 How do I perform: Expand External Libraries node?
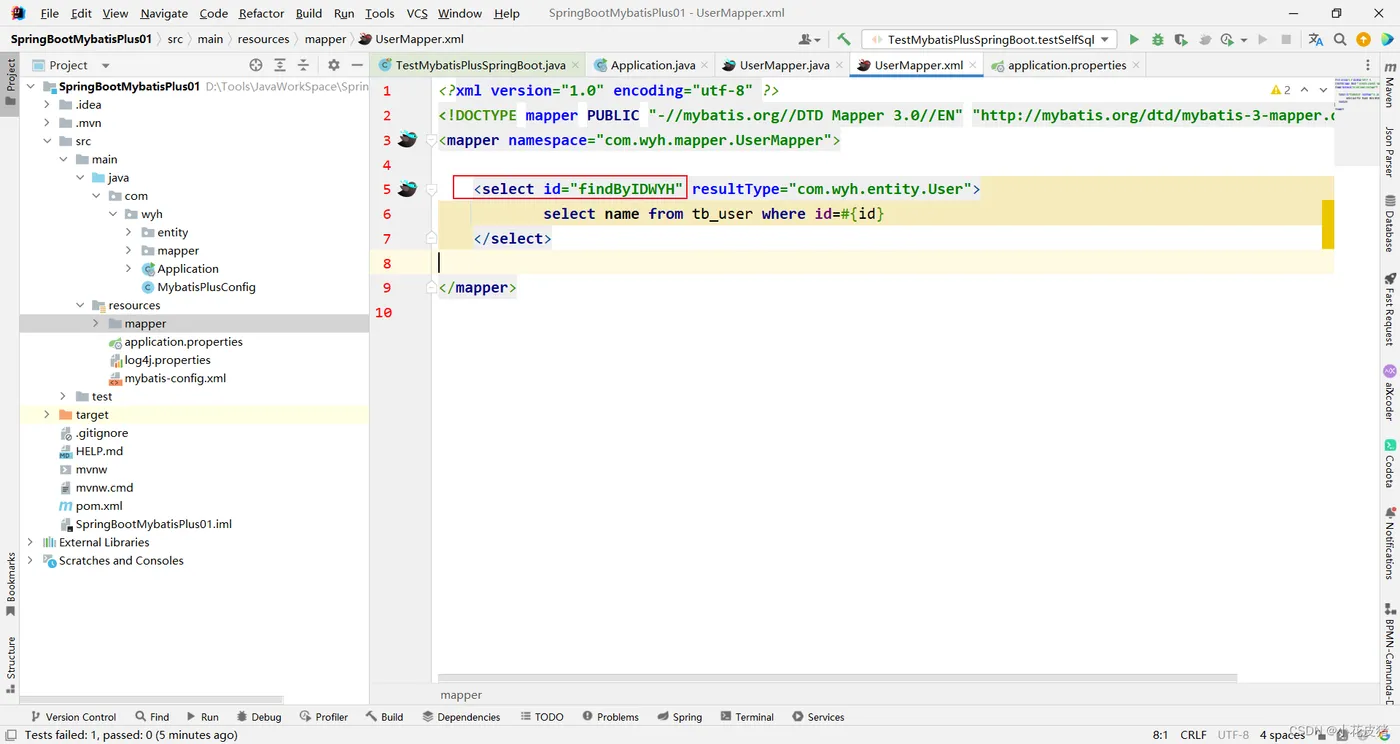(30, 543)
